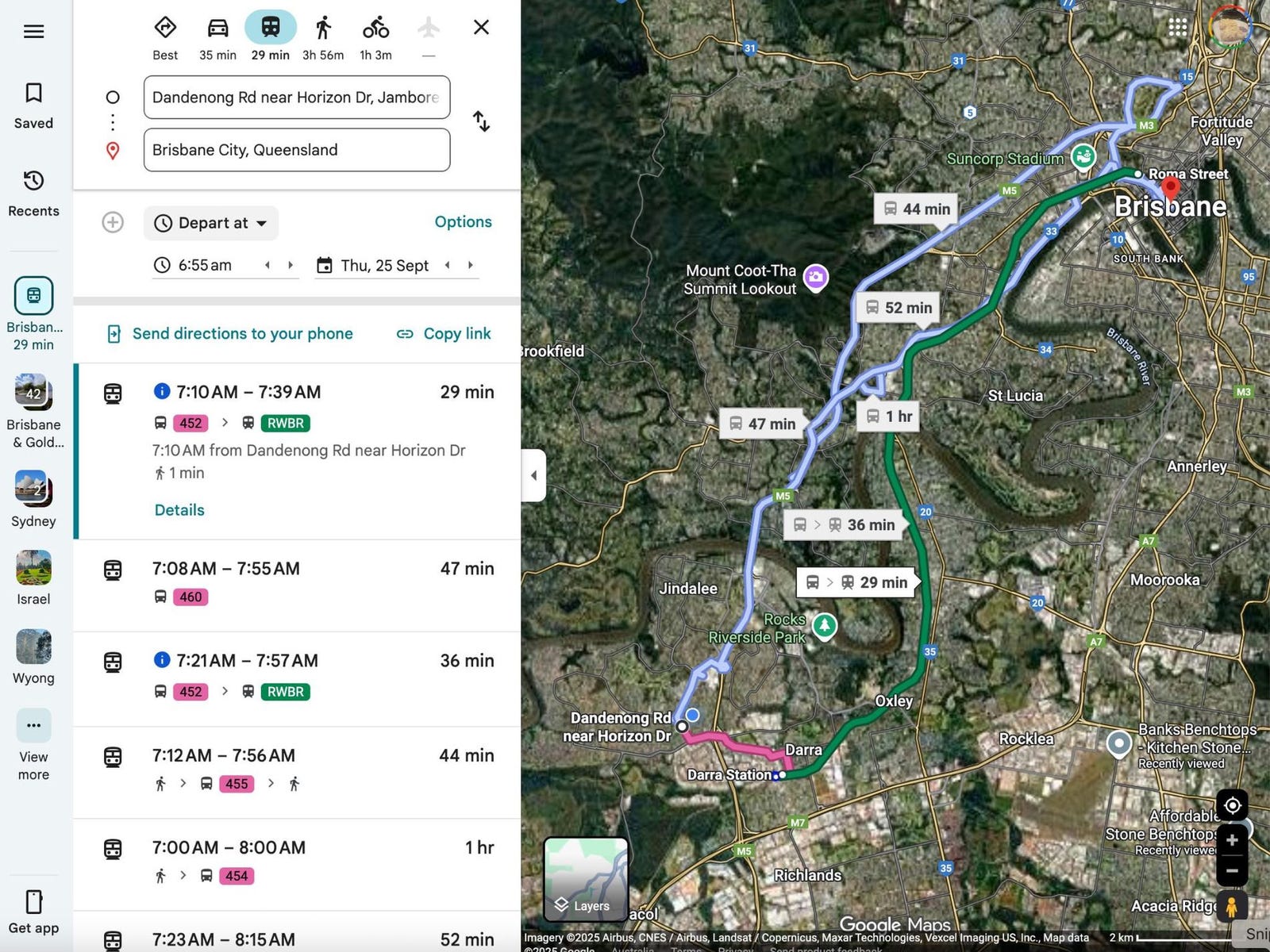Select Cycling mode 1h 3m
This screenshot has height=952, width=1270.
pos(375,37)
